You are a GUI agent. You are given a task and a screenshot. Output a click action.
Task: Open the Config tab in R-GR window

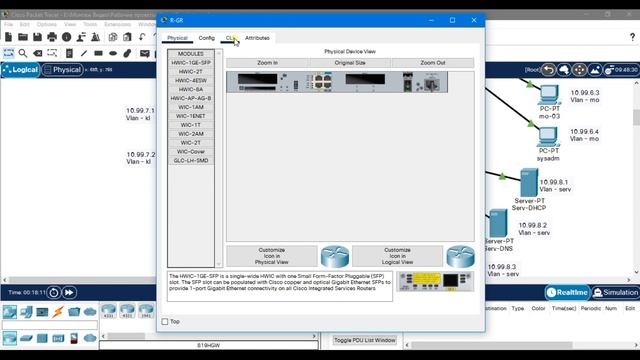[207, 38]
